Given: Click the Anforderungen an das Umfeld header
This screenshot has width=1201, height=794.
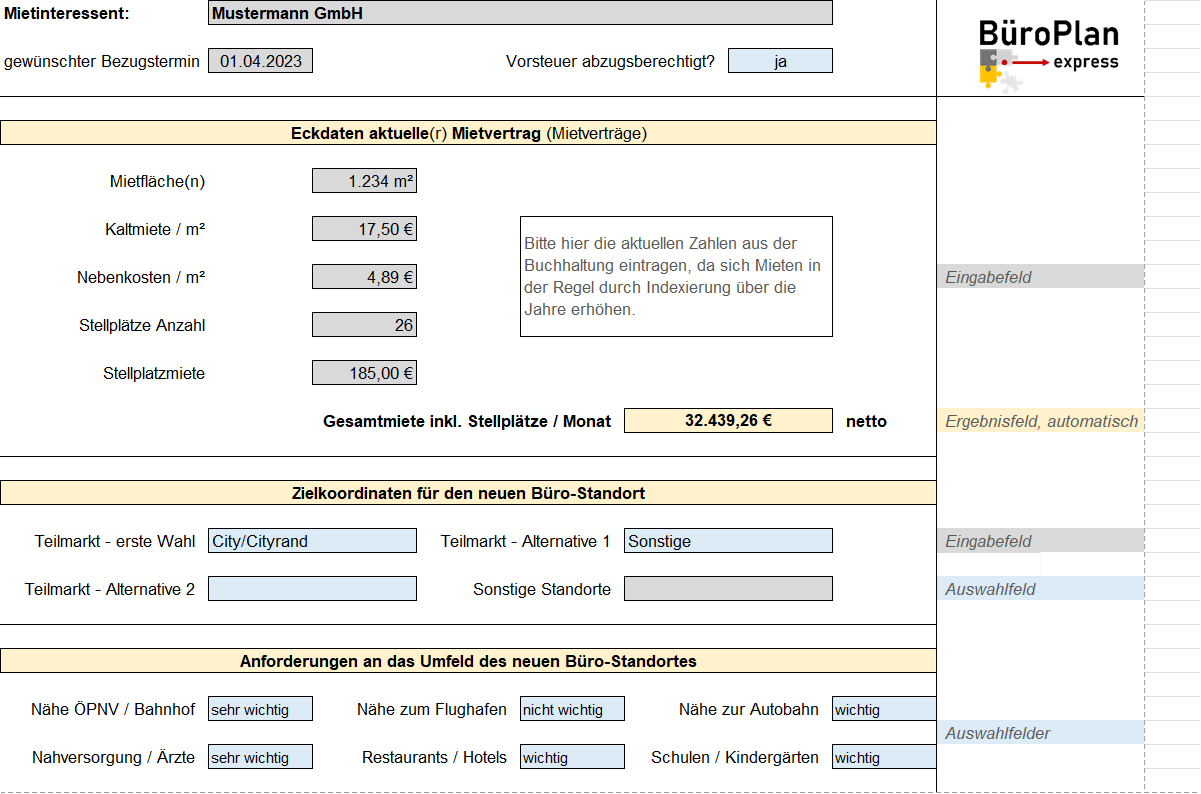Looking at the screenshot, I should tap(468, 661).
